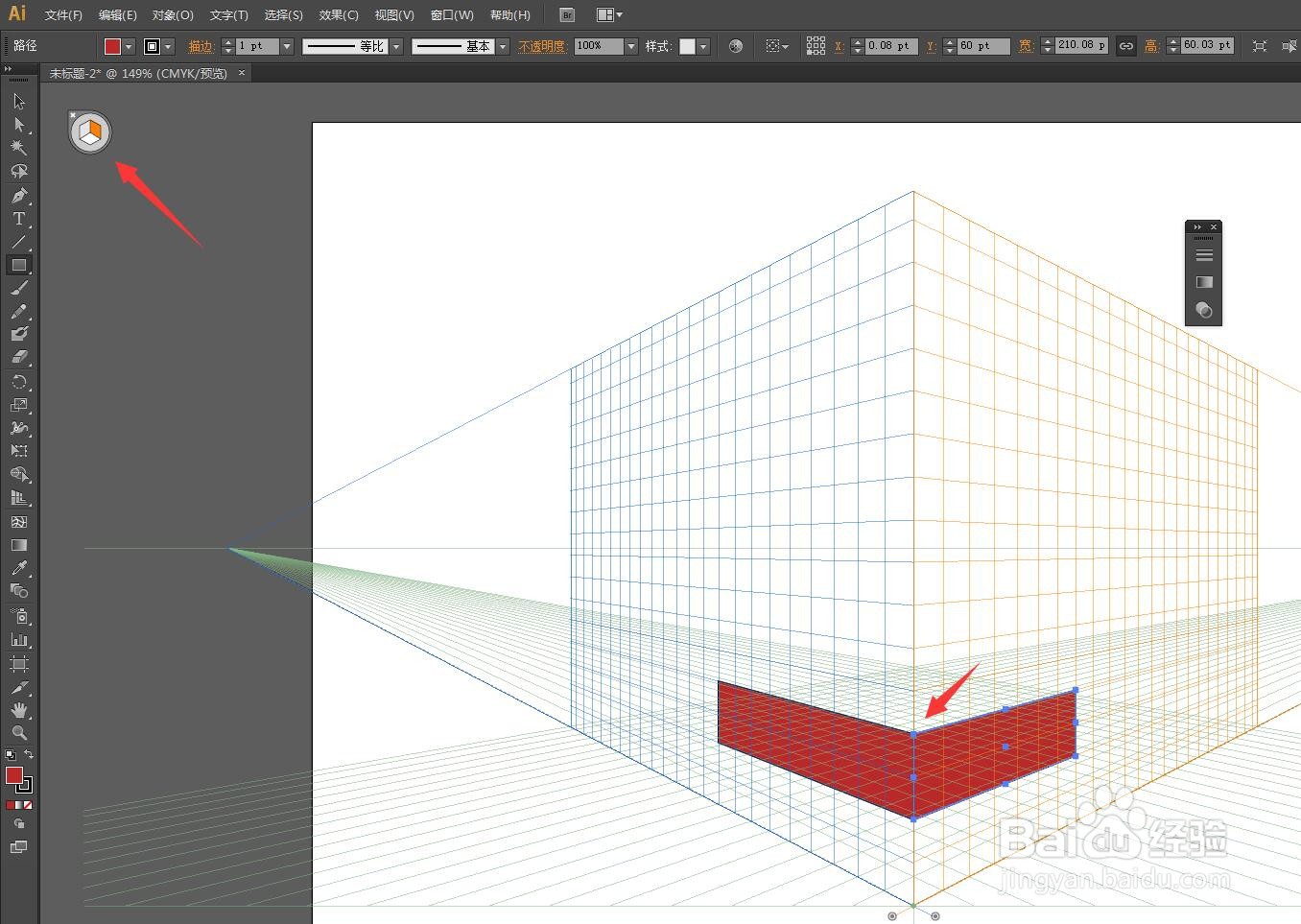Select the Warp tool

19,428
